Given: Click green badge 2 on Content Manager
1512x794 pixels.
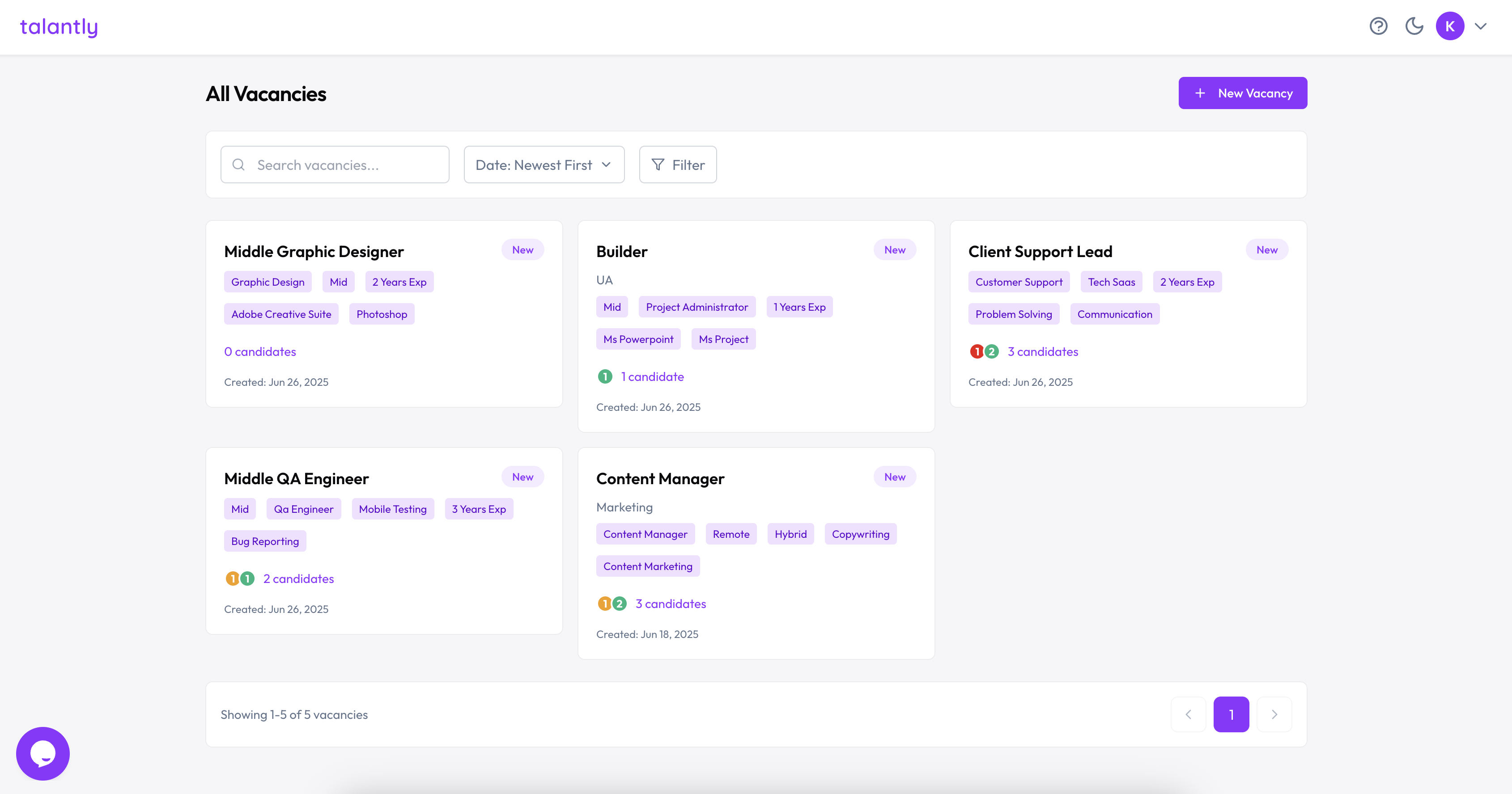Looking at the screenshot, I should click(x=620, y=604).
